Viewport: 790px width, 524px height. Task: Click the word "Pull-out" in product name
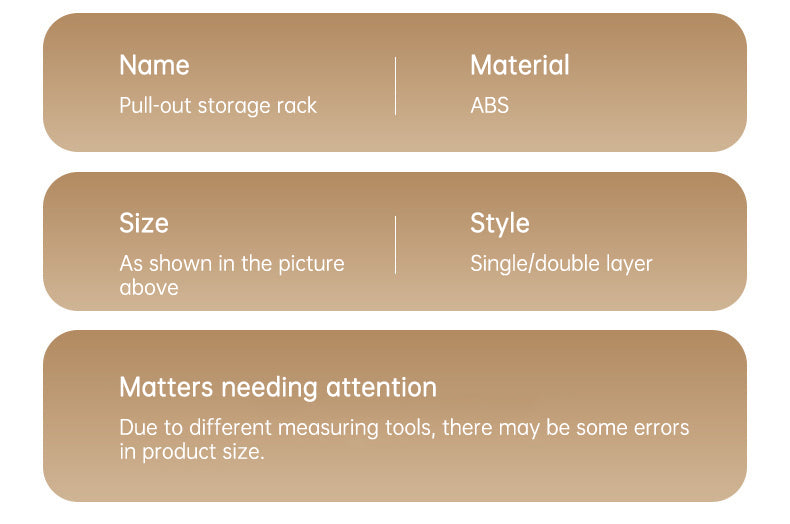155,105
